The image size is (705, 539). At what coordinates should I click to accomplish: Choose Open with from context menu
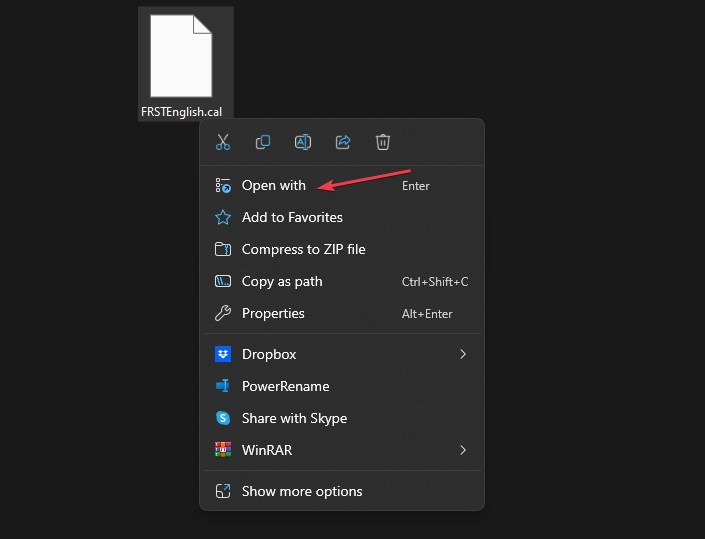tap(342, 186)
